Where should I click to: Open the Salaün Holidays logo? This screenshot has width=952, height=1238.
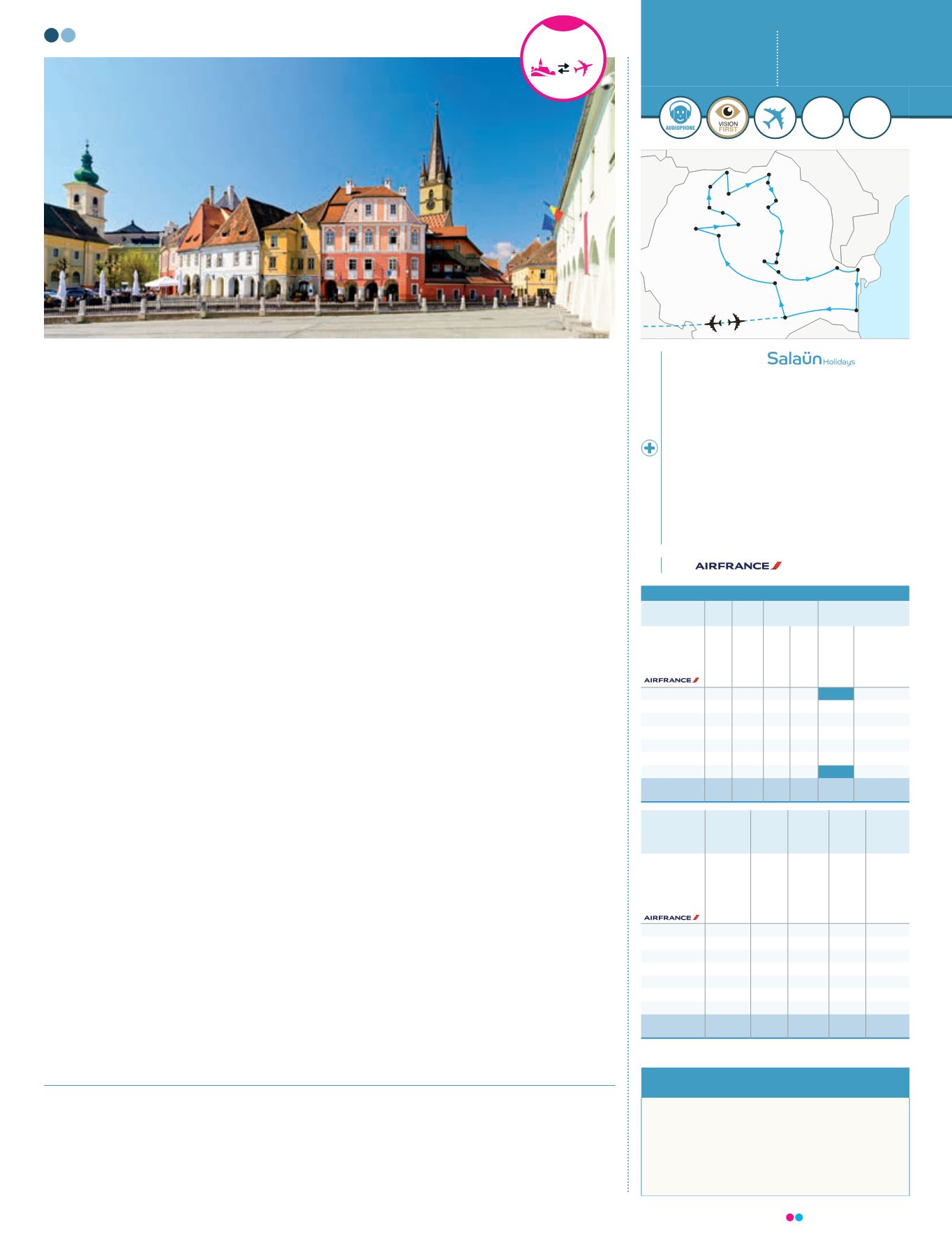[810, 359]
